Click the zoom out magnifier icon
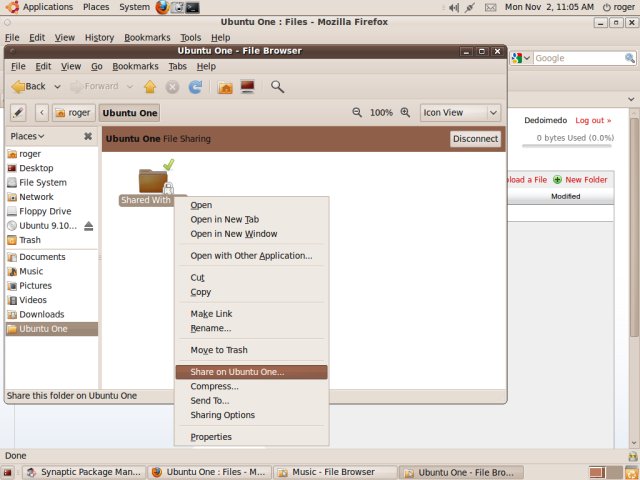This screenshot has height=480, width=640. 357,112
